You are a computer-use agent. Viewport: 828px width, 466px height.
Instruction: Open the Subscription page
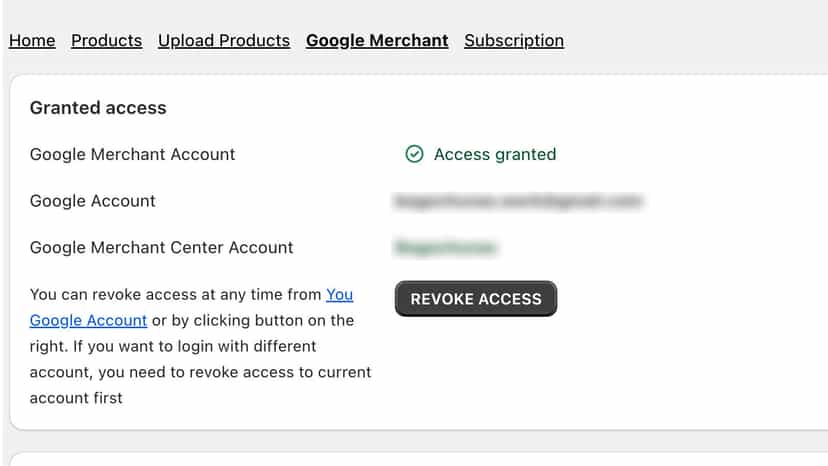coord(514,41)
